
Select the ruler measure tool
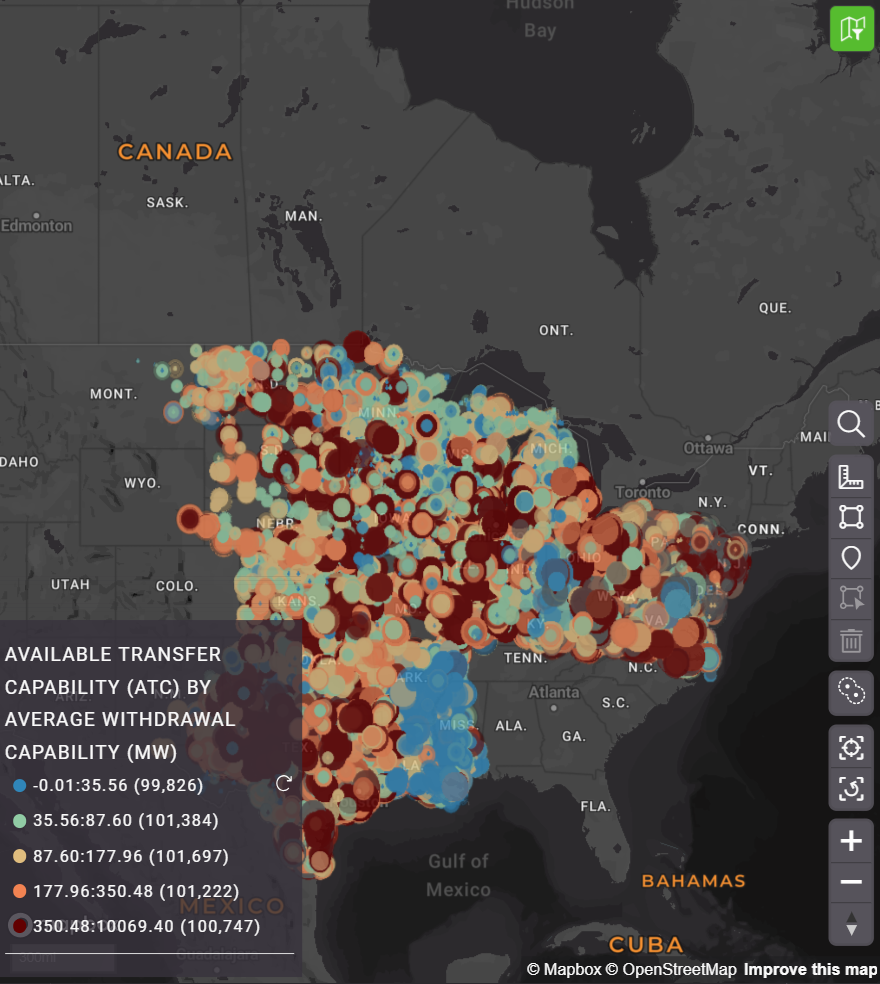pyautogui.click(x=851, y=477)
